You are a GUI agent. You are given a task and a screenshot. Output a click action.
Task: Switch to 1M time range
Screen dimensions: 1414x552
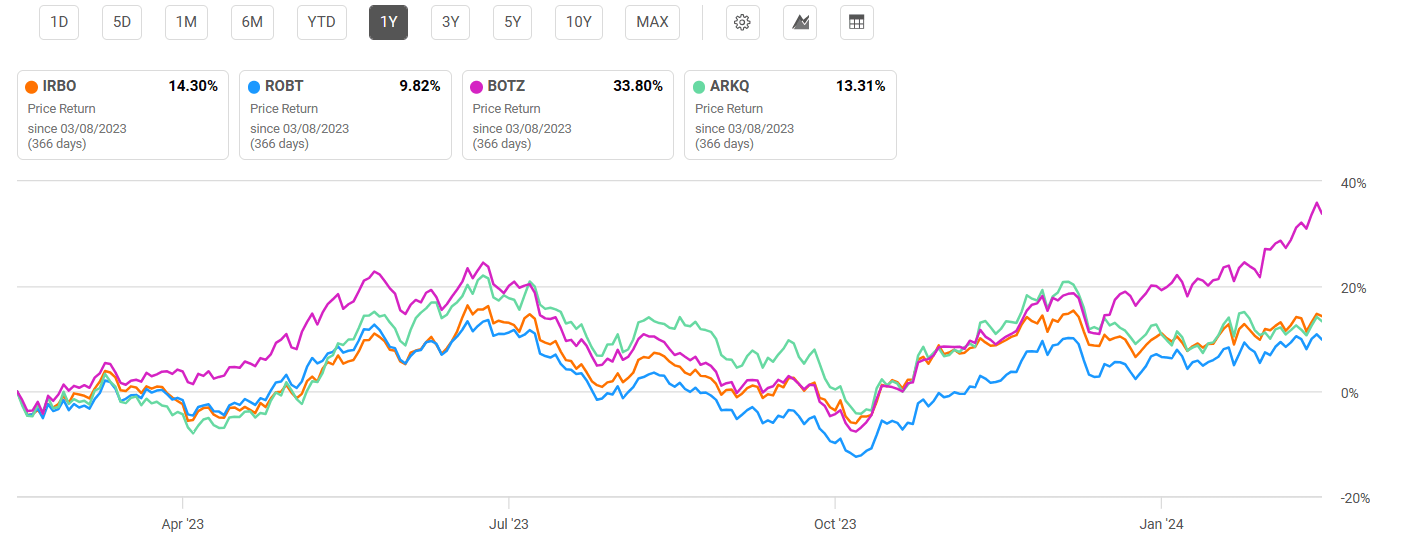point(186,23)
